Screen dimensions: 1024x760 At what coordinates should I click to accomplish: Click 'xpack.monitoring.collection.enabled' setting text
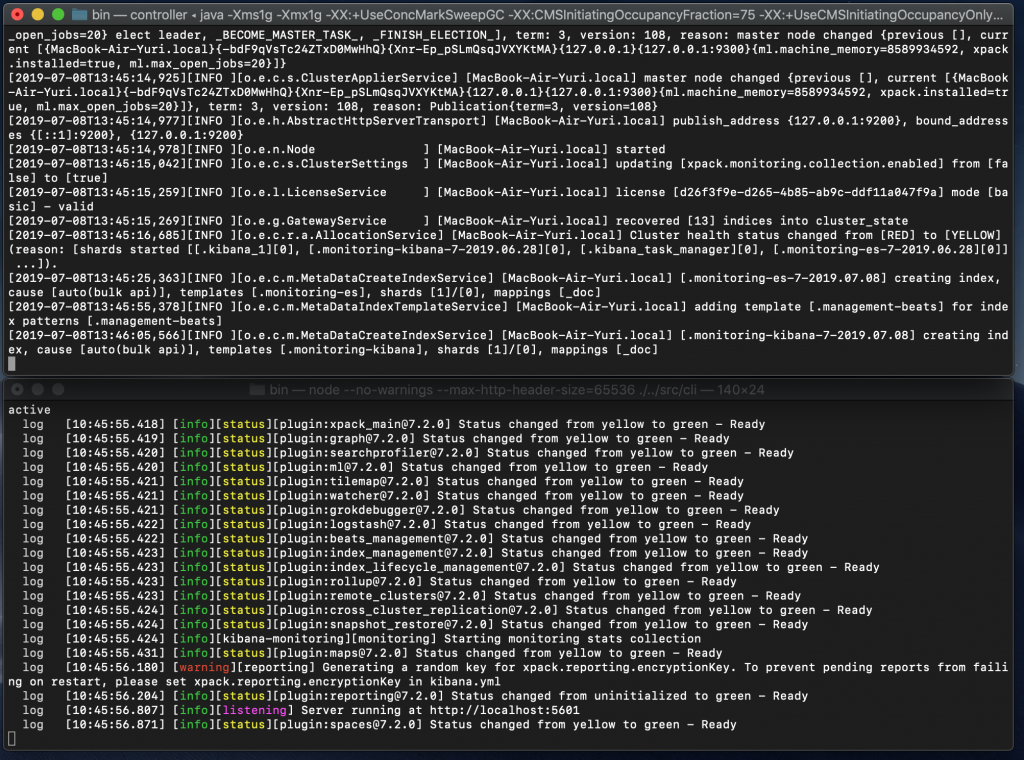pos(812,164)
